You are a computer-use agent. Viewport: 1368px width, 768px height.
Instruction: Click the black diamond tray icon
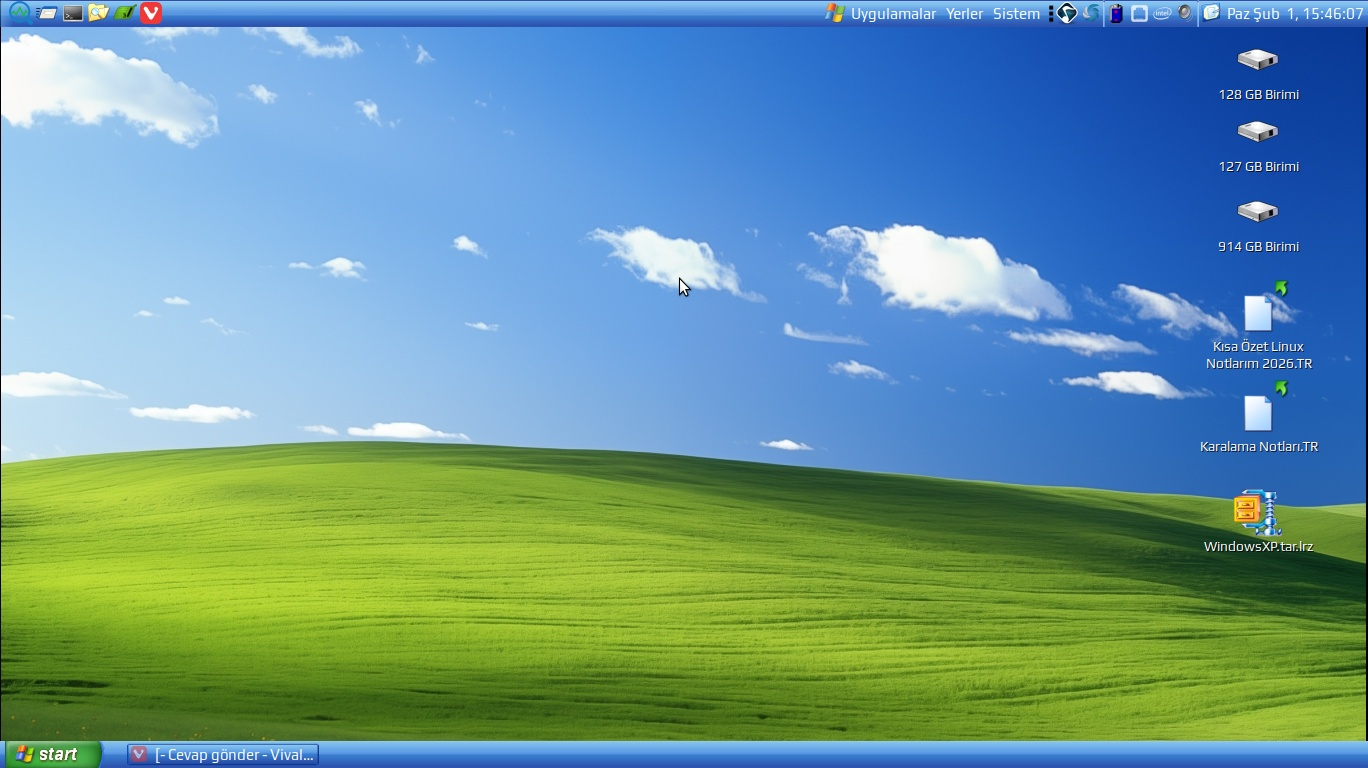tap(1067, 13)
